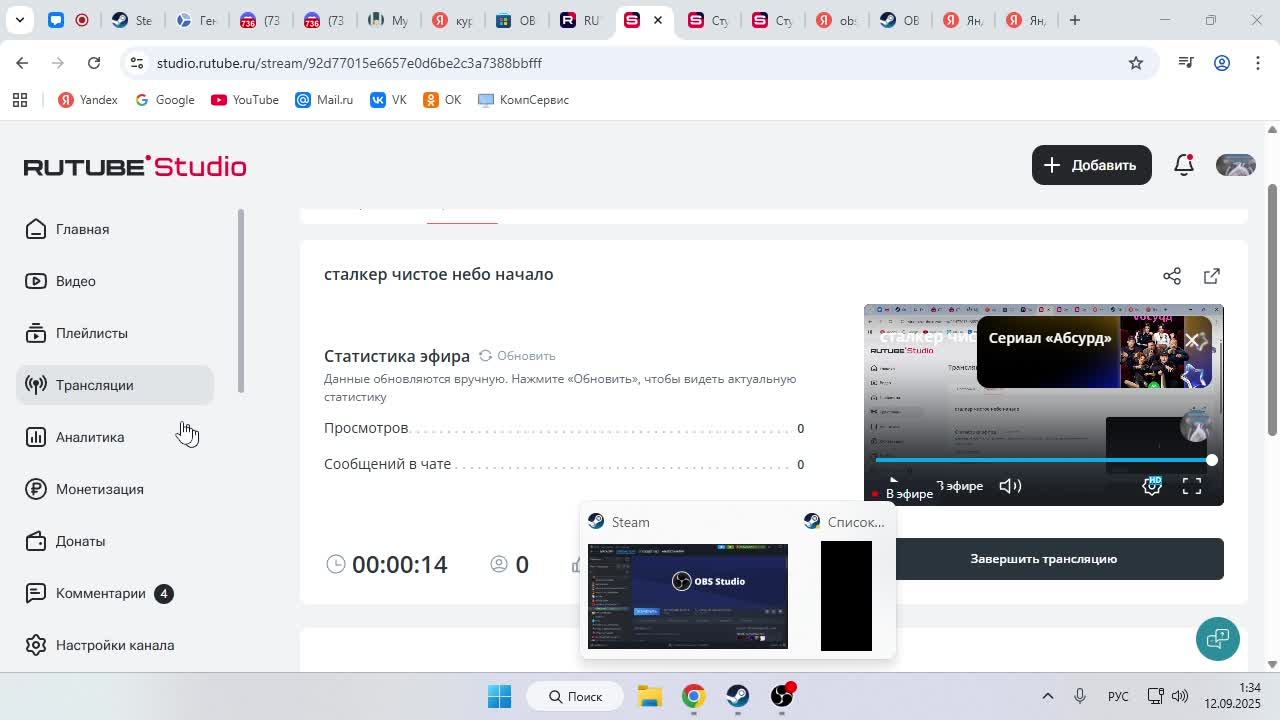Screen dimensions: 1280x720
Task: Mute the stream player volume
Action: (1010, 486)
